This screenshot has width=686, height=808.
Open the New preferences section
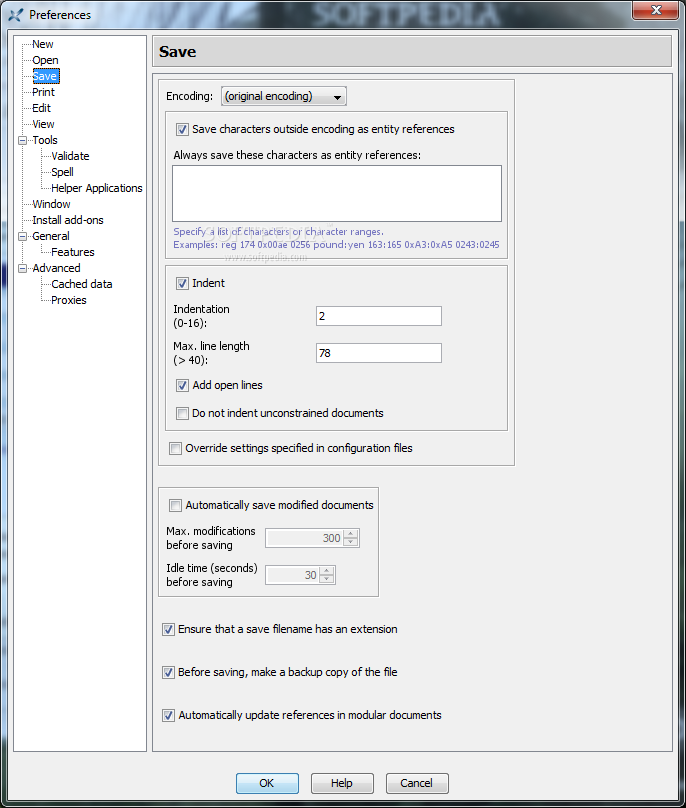42,44
